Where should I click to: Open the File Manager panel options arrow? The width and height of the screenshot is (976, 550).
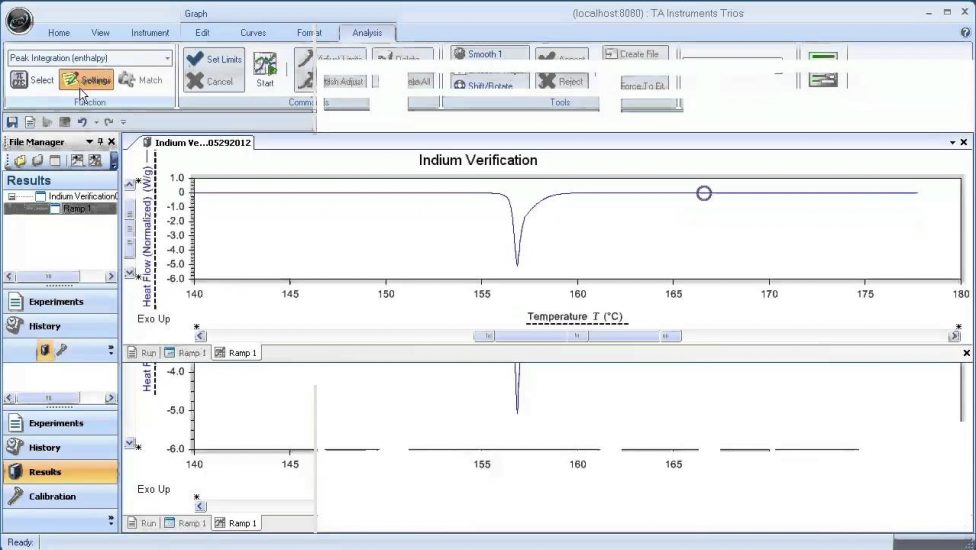point(89,142)
